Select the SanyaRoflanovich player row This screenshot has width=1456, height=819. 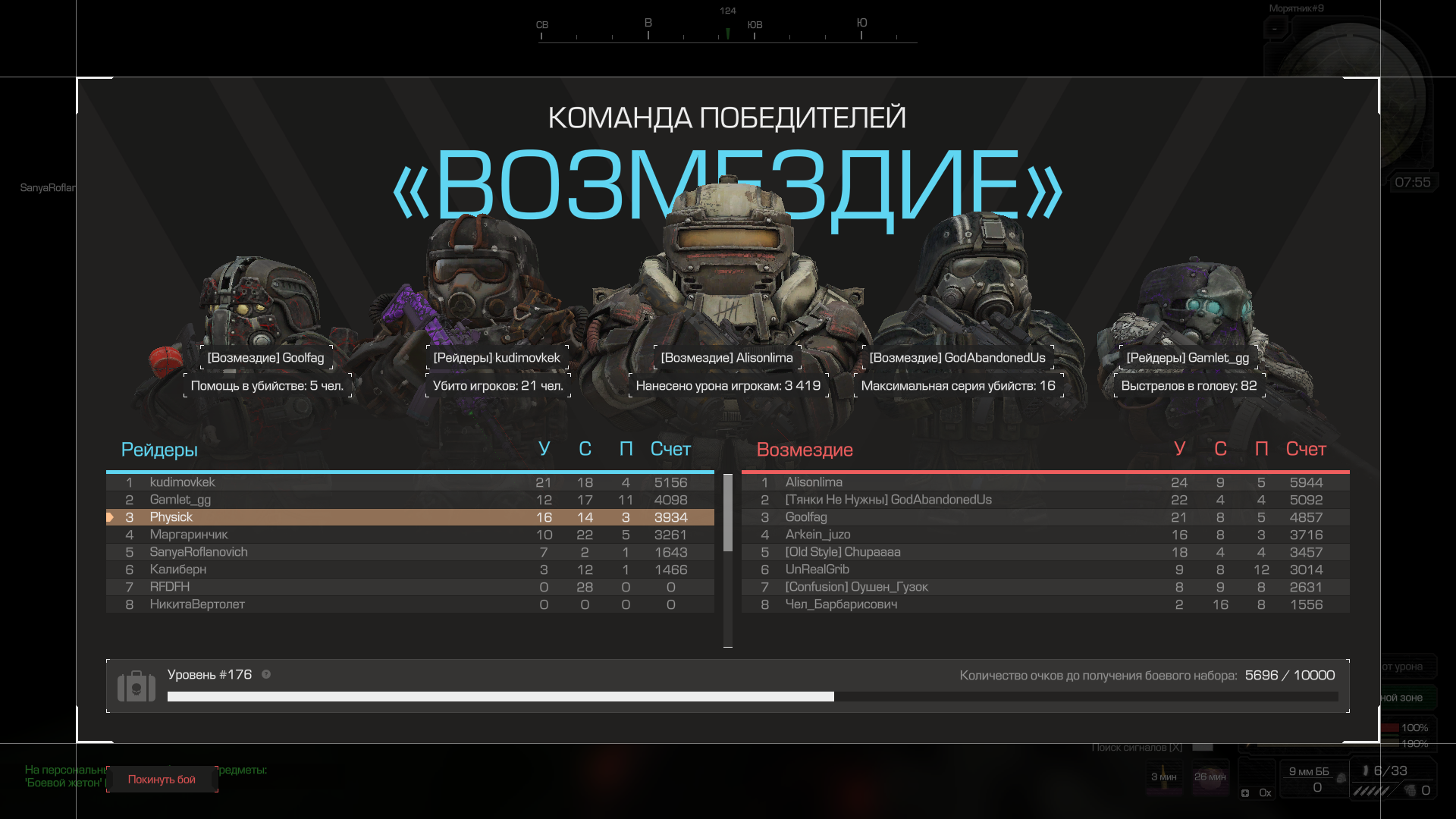pos(410,552)
